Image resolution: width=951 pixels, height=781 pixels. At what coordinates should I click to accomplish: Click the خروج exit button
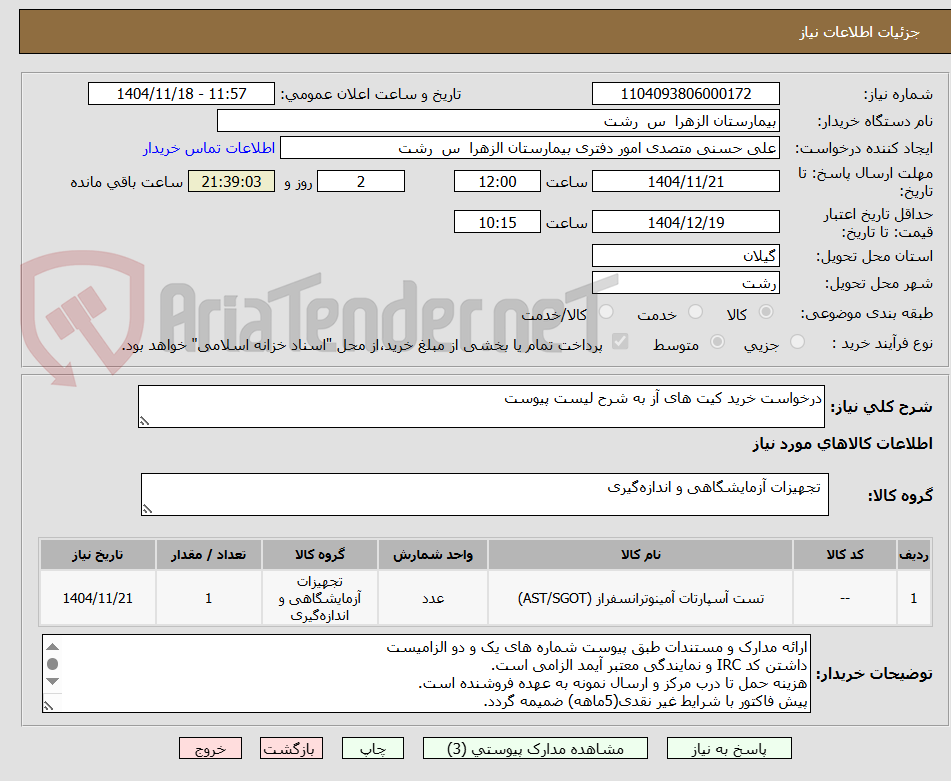pyautogui.click(x=210, y=748)
